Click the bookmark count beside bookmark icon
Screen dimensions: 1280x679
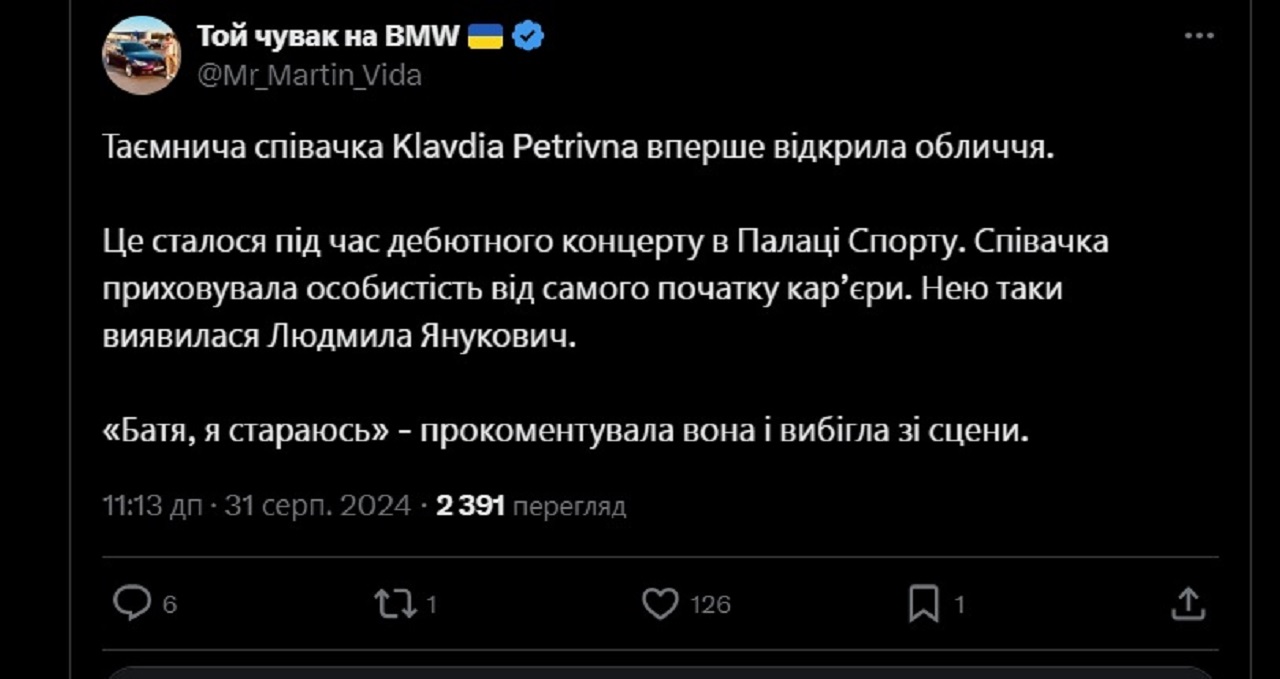[x=959, y=604]
